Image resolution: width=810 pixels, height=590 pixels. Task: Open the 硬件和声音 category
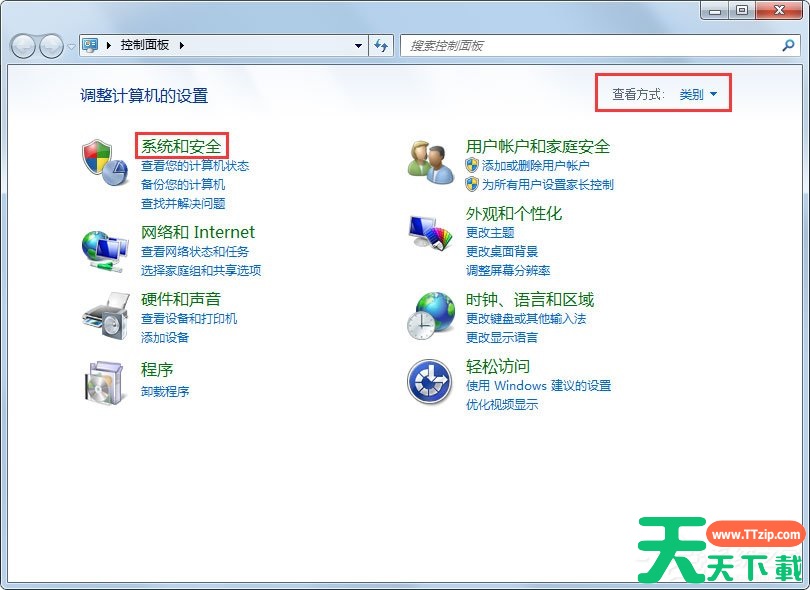pyautogui.click(x=181, y=299)
